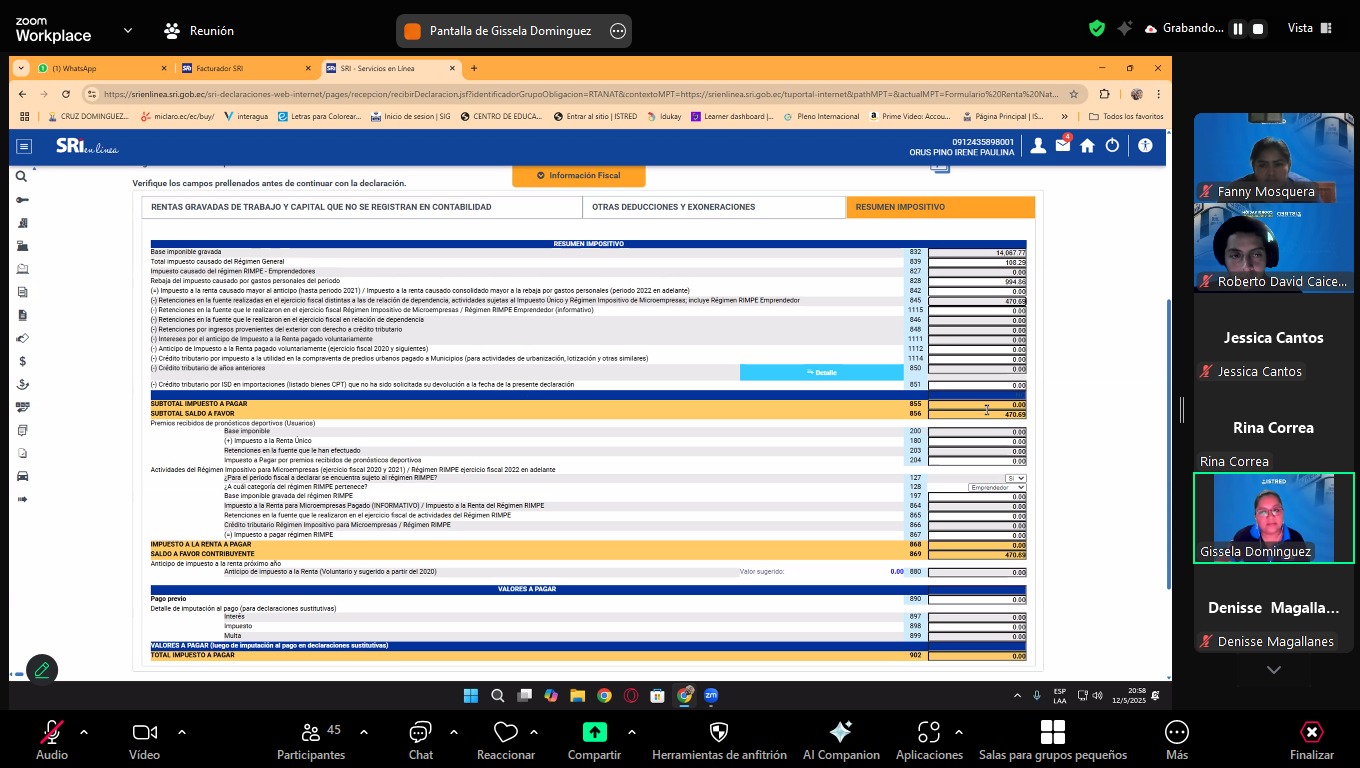Open the SRI mail notifications icon
This screenshot has height=768, width=1360.
coord(1062,146)
